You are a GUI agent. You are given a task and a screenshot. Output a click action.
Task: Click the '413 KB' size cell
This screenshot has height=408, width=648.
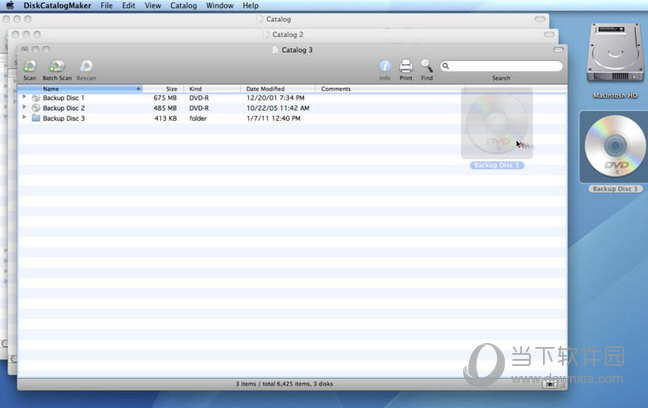[166, 119]
